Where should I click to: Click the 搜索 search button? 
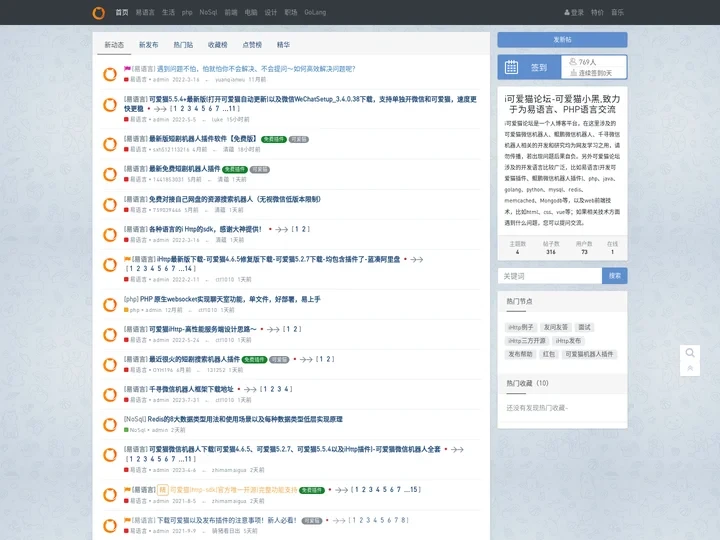pyautogui.click(x=614, y=276)
